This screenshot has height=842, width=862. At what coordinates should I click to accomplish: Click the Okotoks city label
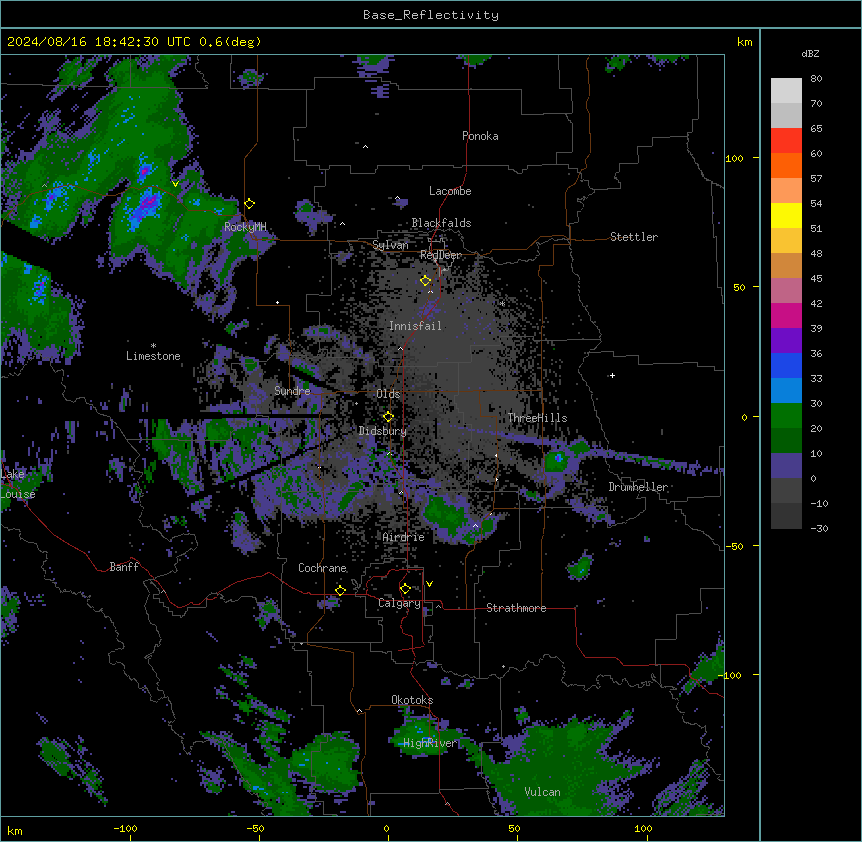click(x=412, y=700)
